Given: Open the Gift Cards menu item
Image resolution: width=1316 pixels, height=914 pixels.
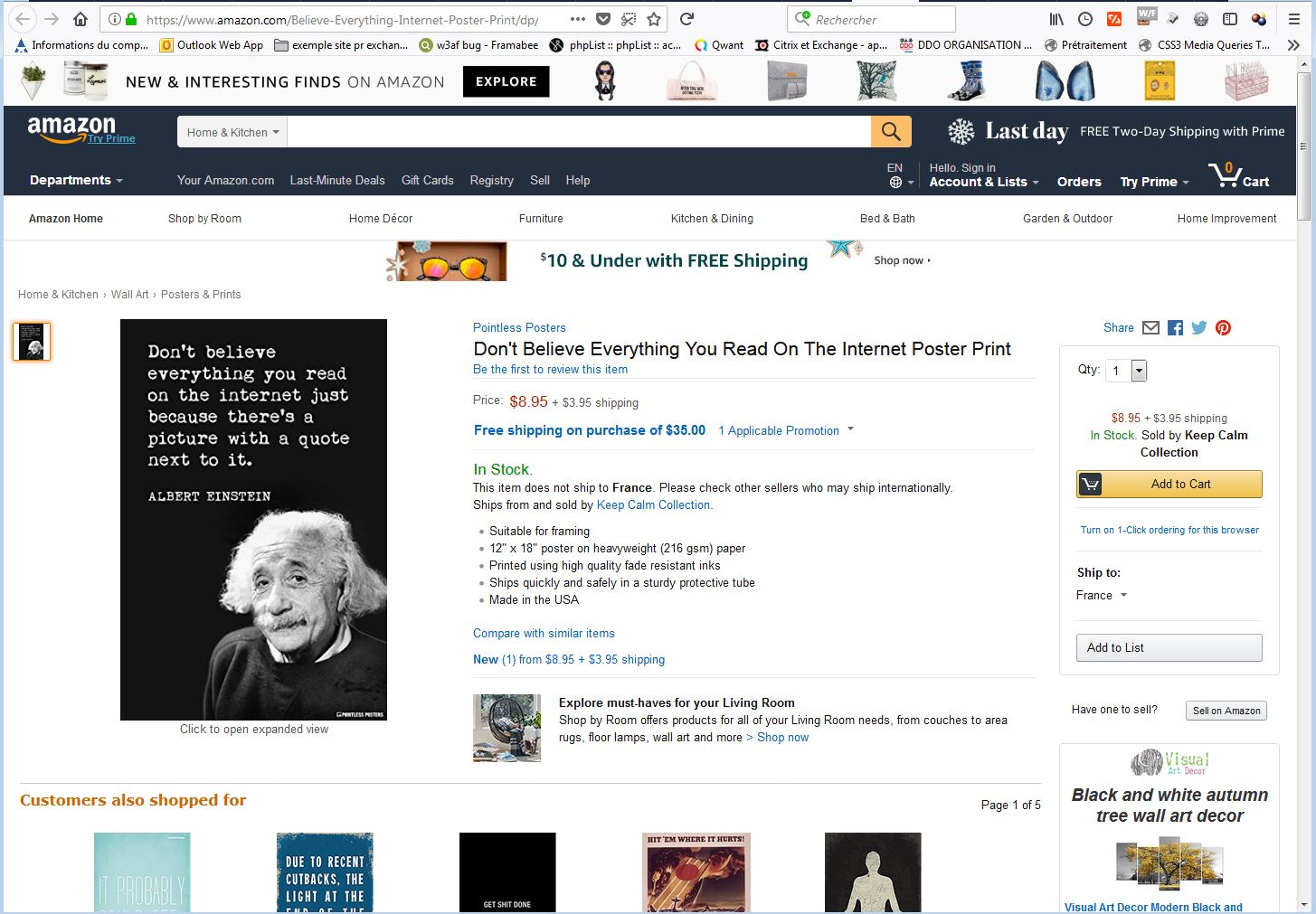Looking at the screenshot, I should click(x=427, y=180).
